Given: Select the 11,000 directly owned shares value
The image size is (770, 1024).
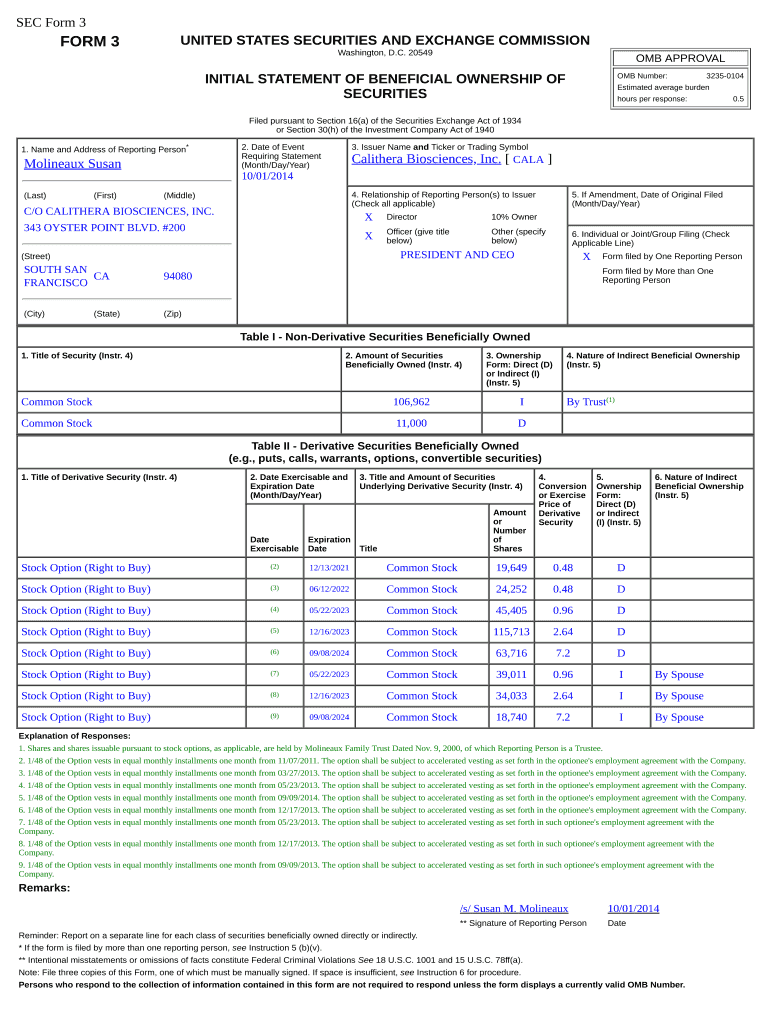Looking at the screenshot, I should coord(411,423).
